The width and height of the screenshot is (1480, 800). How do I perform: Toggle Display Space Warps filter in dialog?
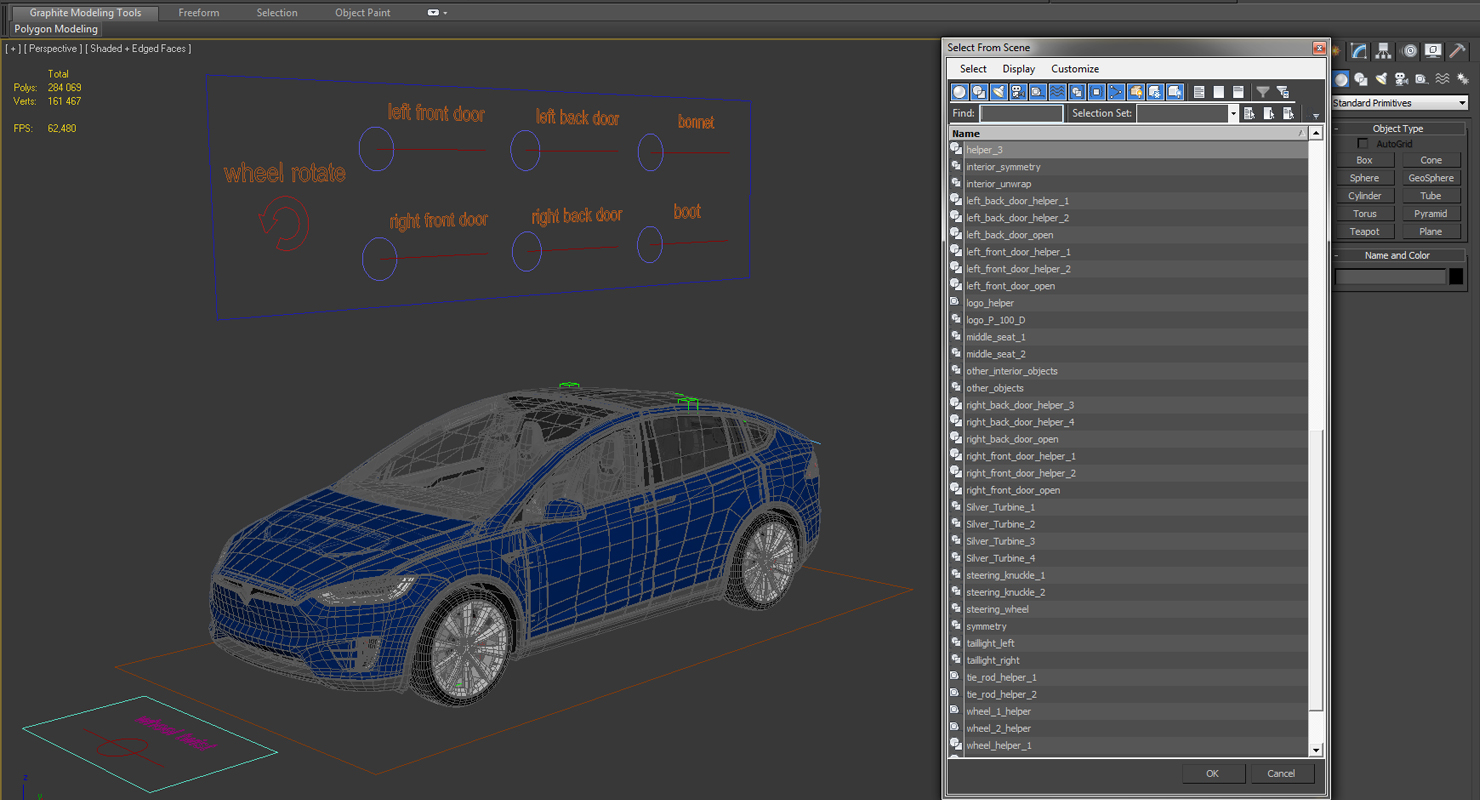click(1057, 92)
